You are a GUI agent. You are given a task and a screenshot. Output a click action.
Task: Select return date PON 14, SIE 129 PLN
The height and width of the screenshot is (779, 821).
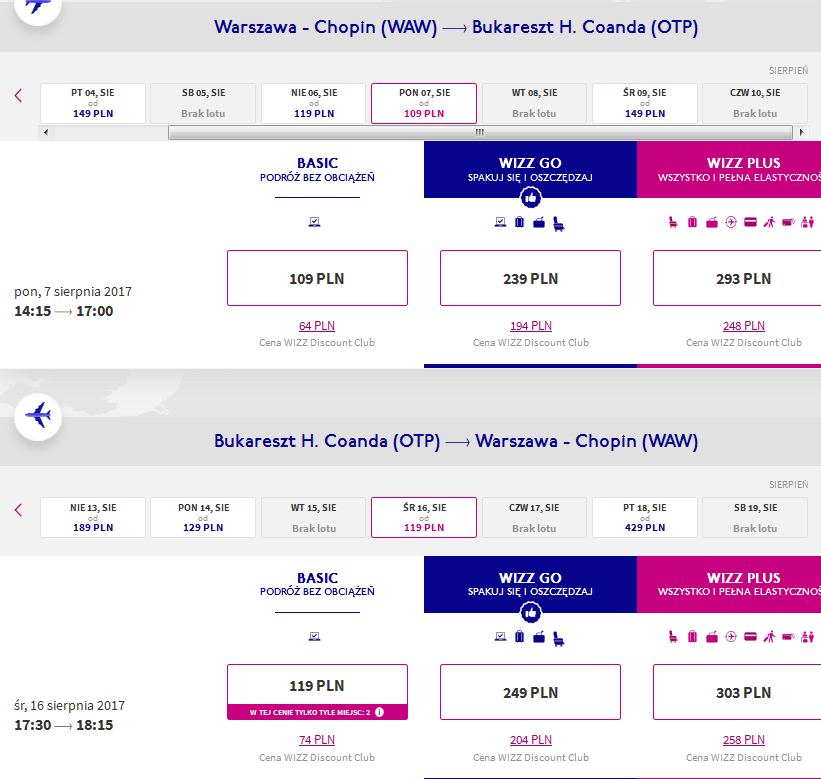pos(203,517)
